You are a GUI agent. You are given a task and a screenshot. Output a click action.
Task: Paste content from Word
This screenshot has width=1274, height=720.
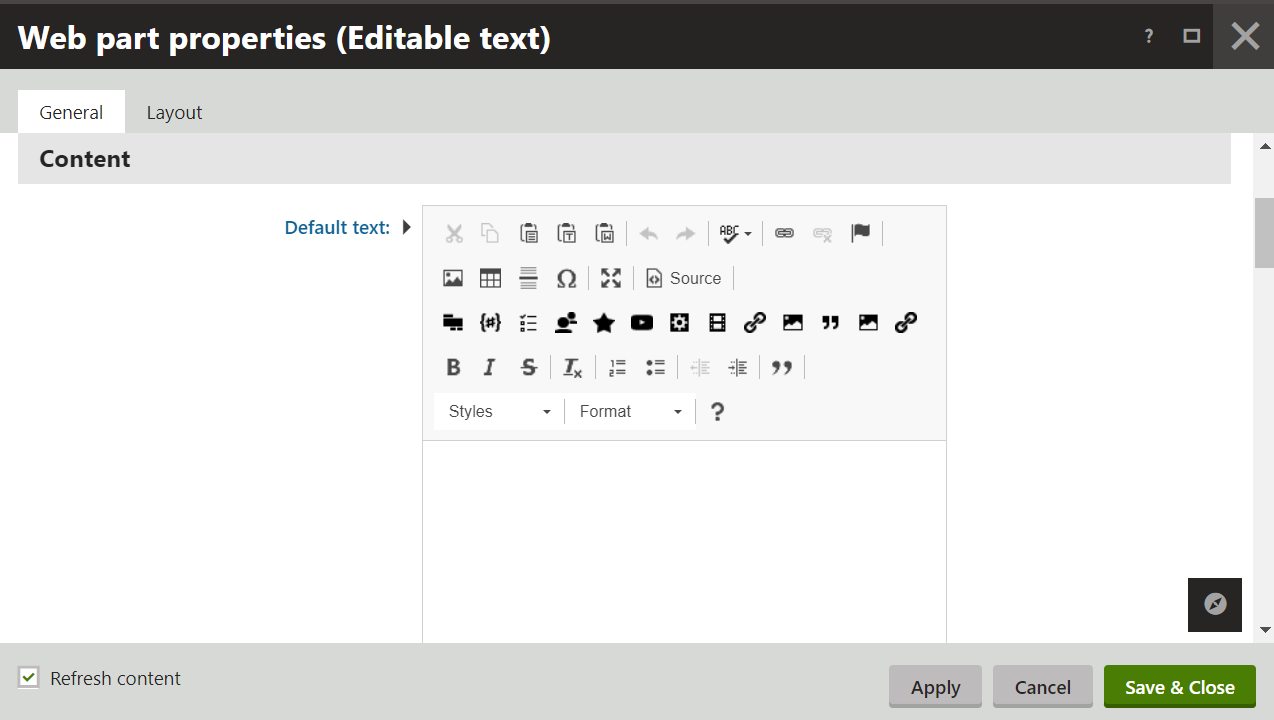click(x=605, y=233)
